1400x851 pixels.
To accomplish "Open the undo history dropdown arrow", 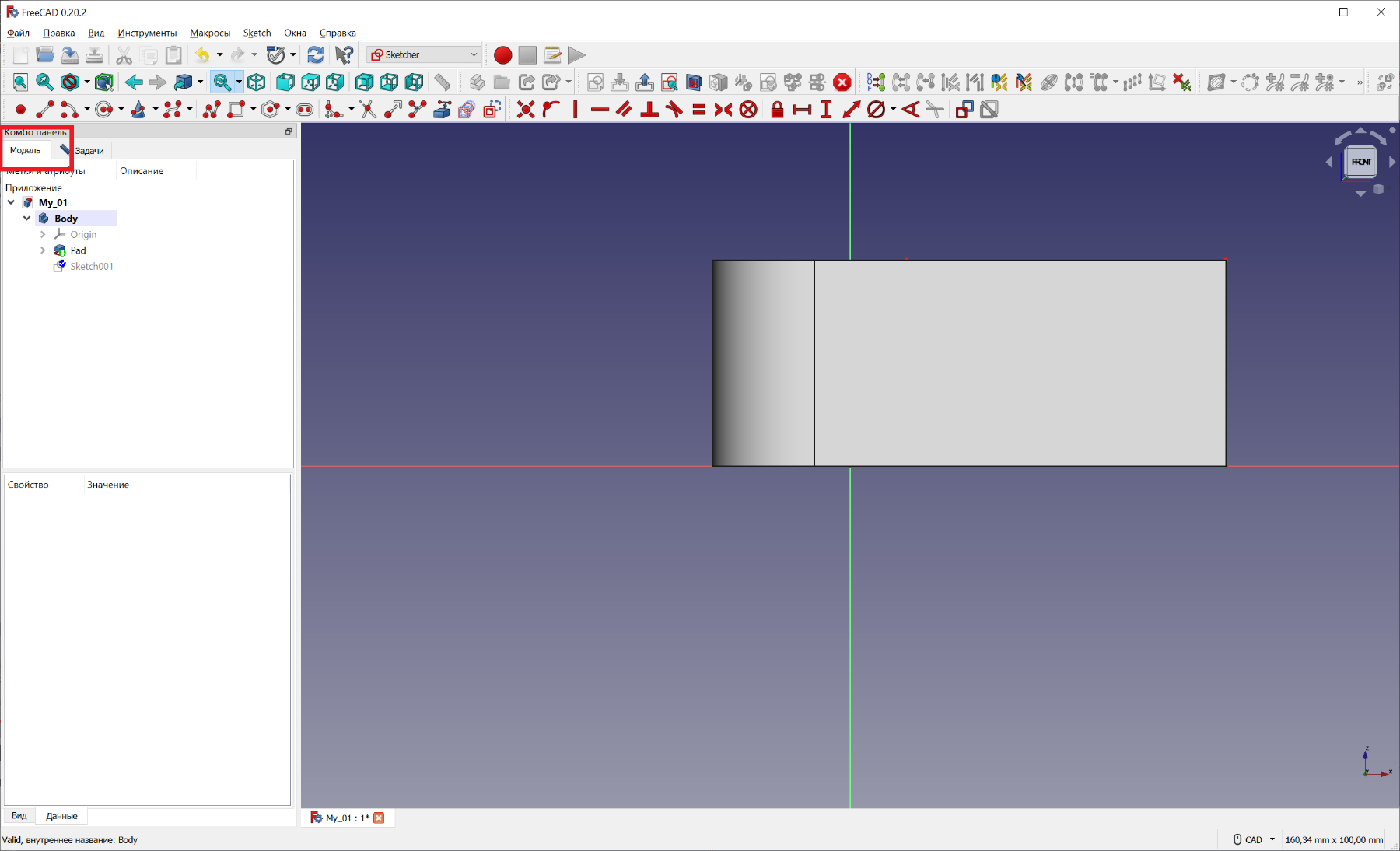I will [x=220, y=55].
